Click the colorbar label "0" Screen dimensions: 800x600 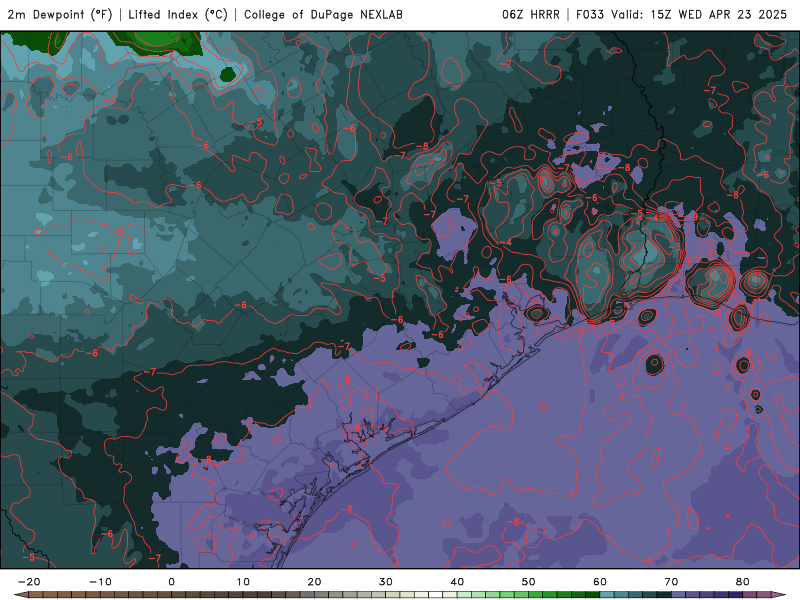(171, 582)
